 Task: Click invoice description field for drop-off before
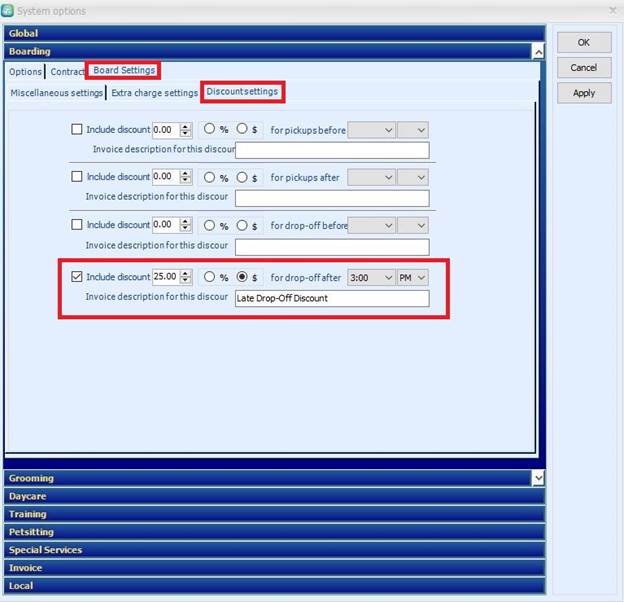point(332,247)
